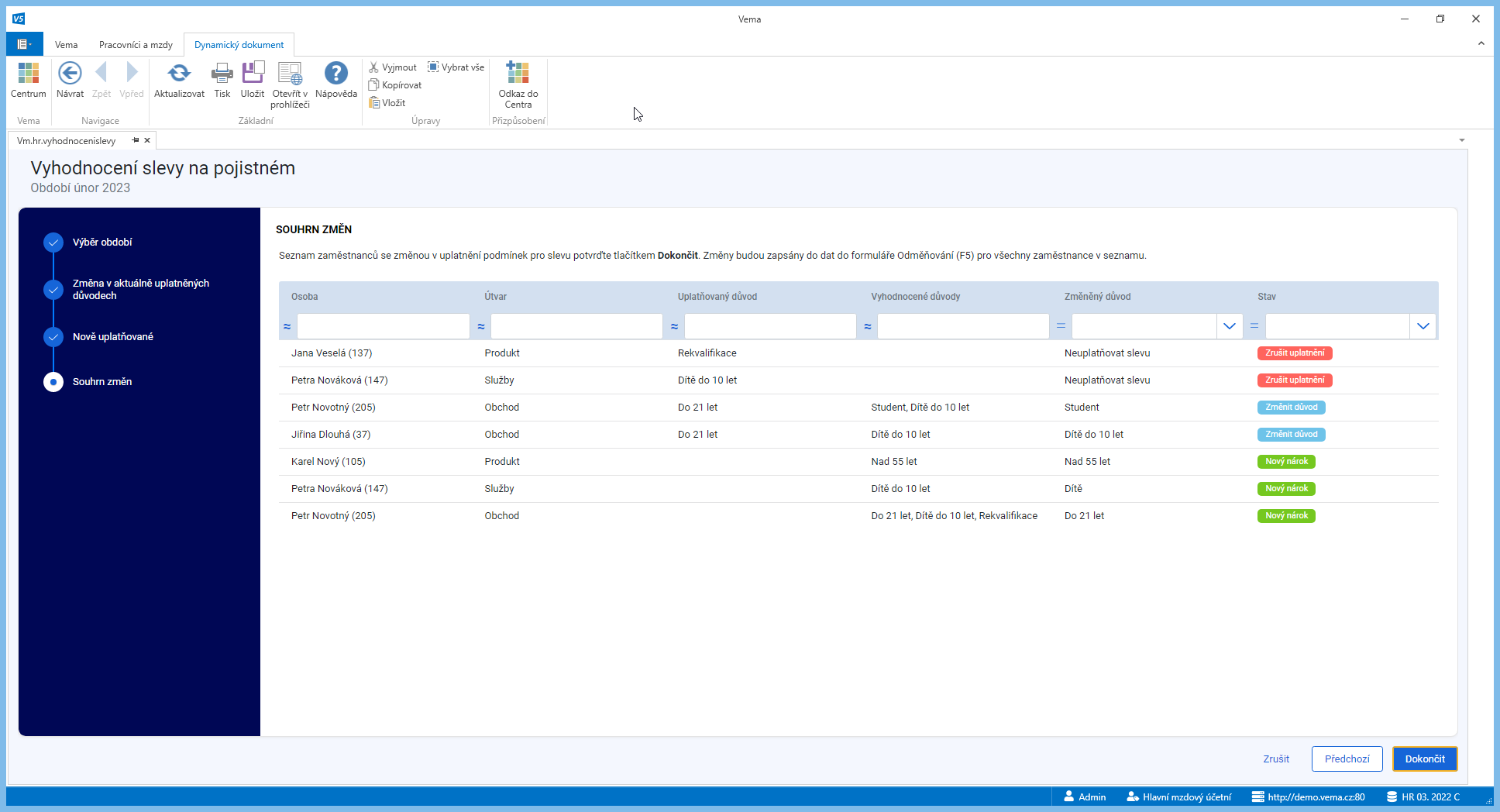Switch to Pracovníci a mzdy tab
Image resolution: width=1500 pixels, height=812 pixels.
pos(136,45)
